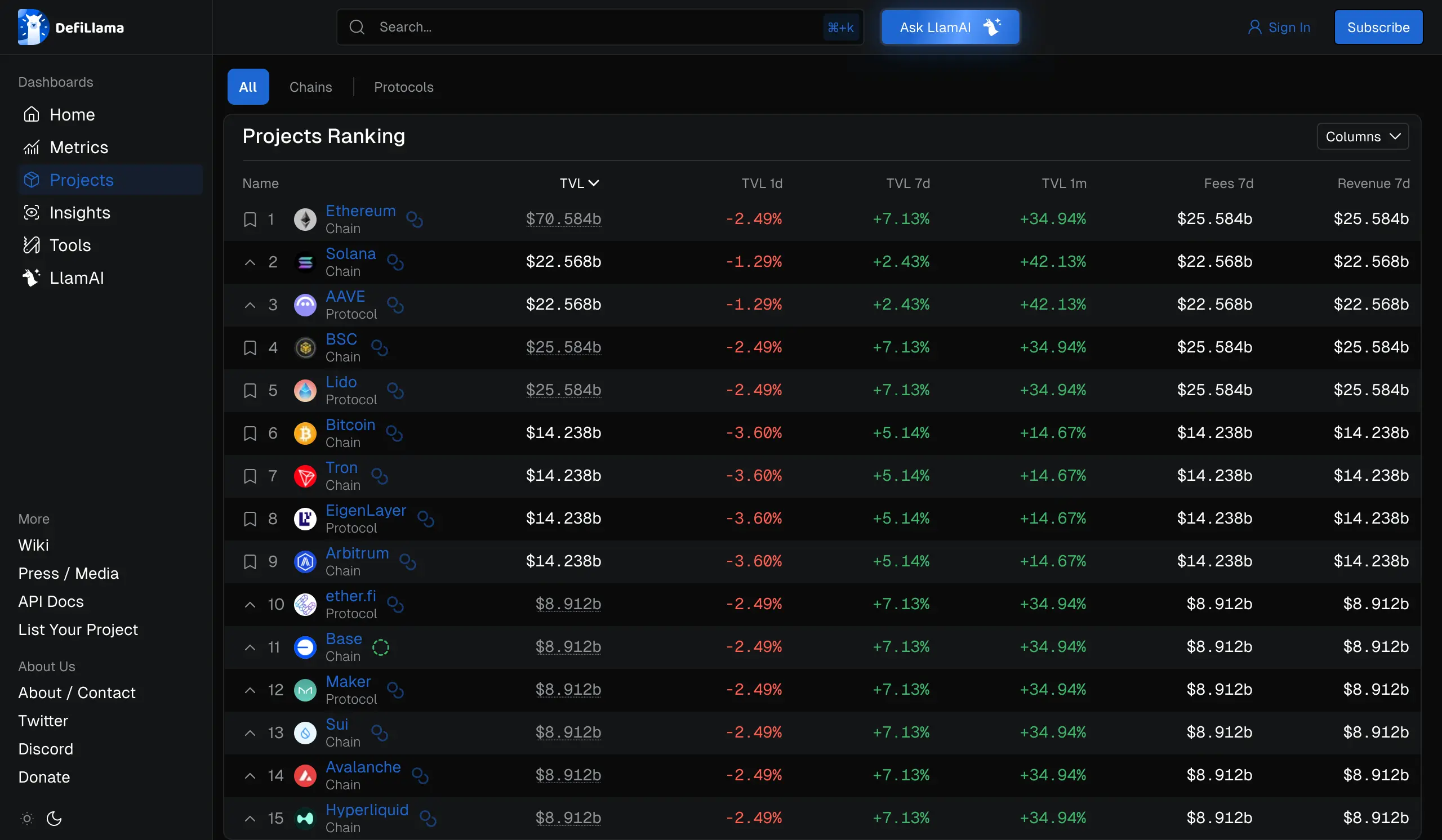Click the link icon beside Hyperliquid

(x=428, y=818)
